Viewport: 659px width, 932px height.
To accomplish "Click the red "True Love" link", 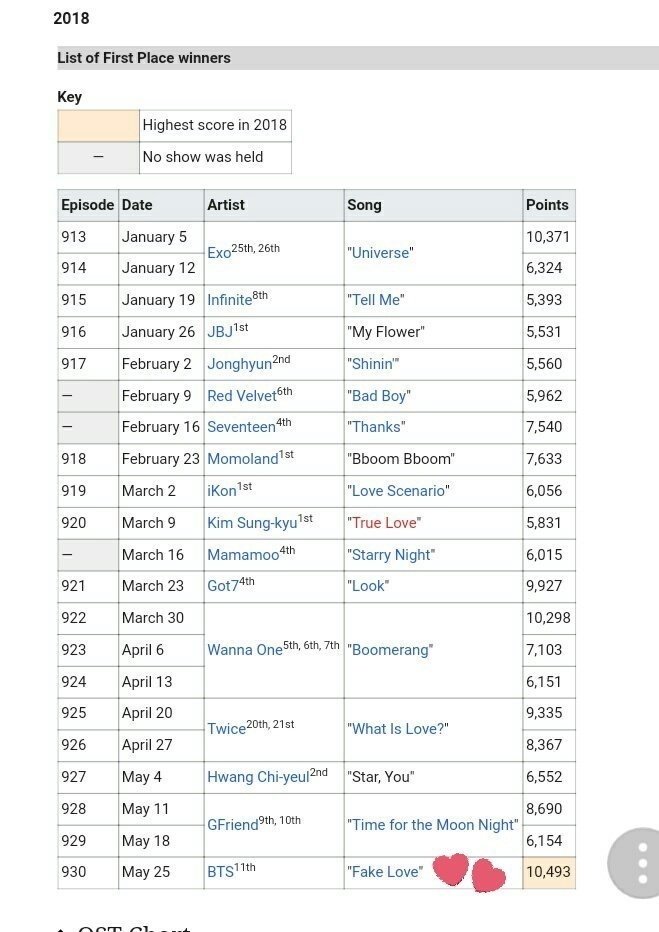I will [x=384, y=523].
